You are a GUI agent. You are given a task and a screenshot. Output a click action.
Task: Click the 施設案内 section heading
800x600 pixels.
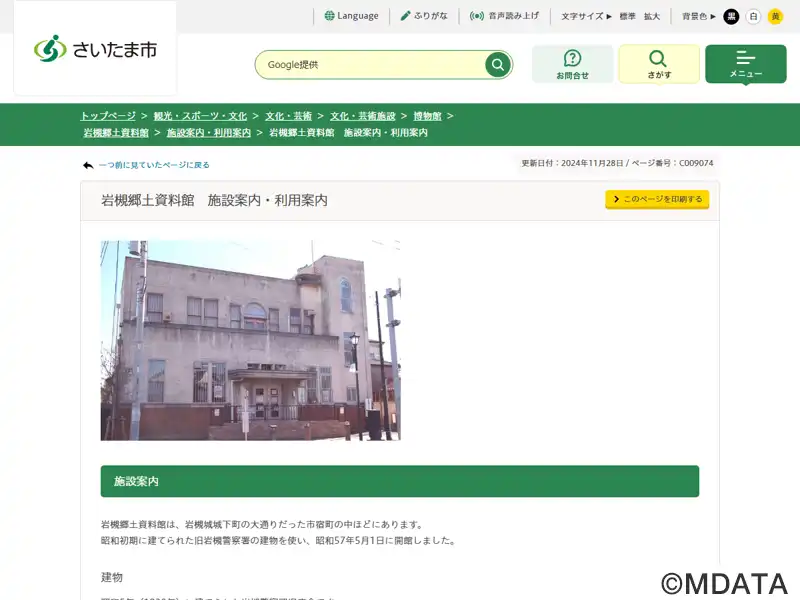click(399, 481)
